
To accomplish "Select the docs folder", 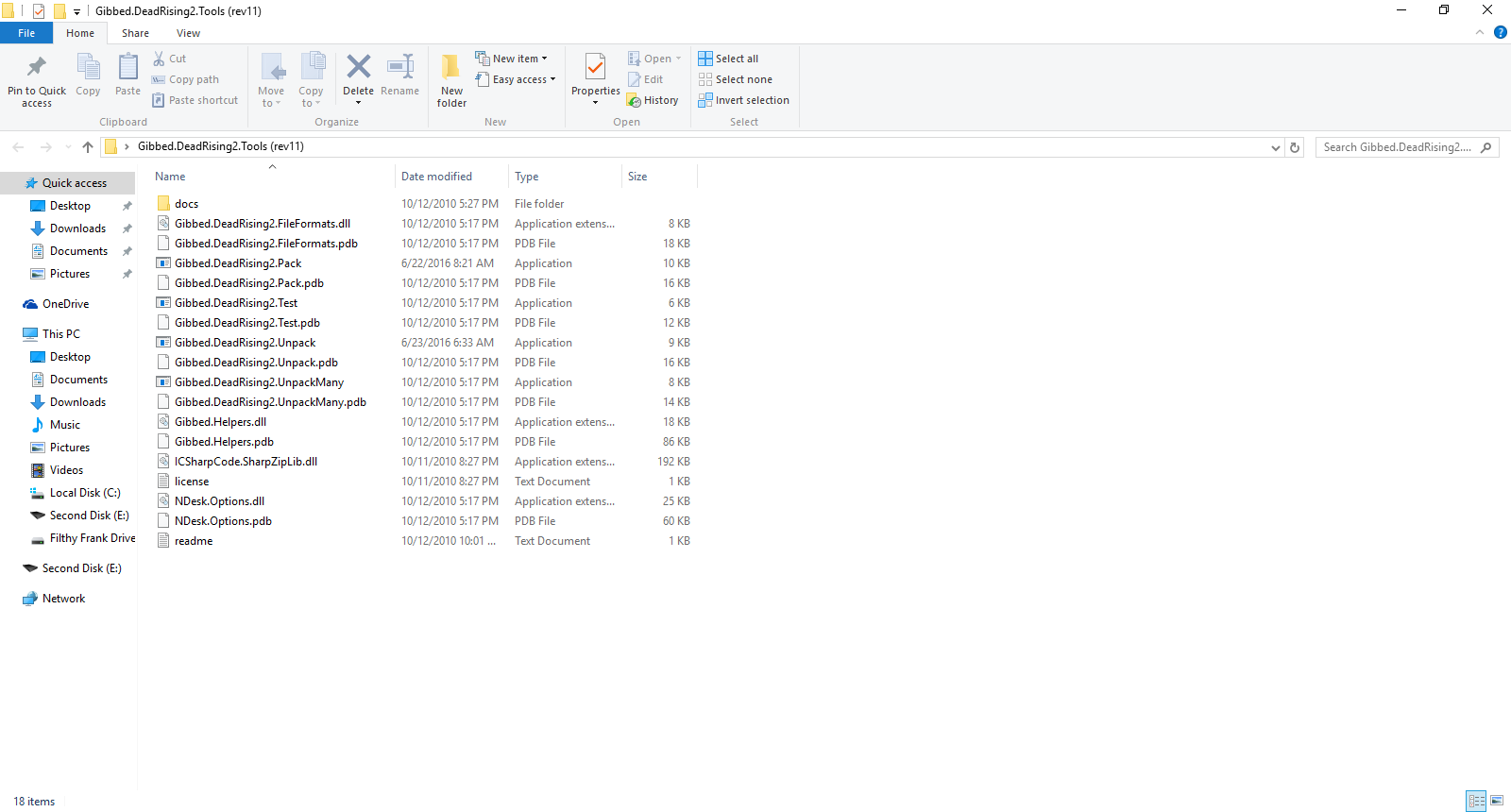I will (x=186, y=204).
